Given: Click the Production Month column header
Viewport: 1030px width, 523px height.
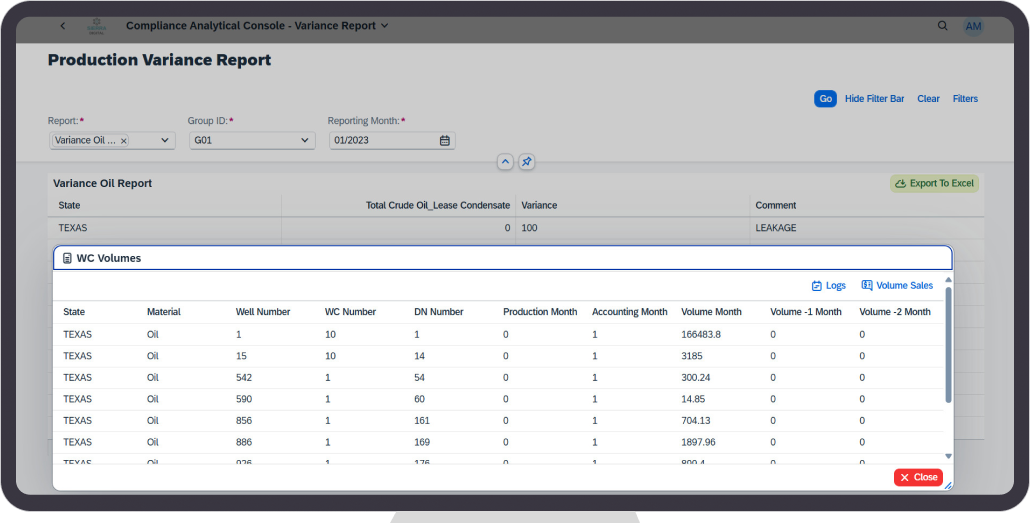Looking at the screenshot, I should [x=540, y=312].
